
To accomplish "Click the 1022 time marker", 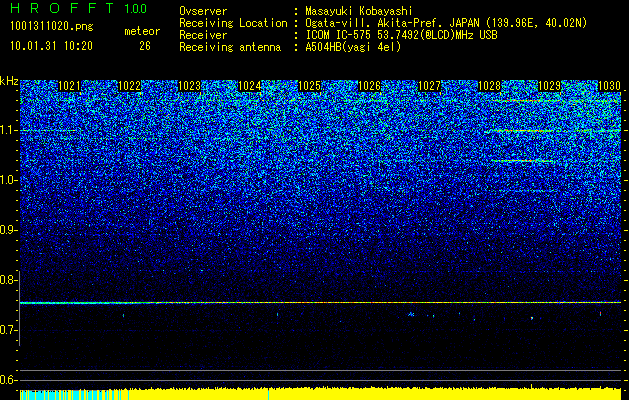I will (130, 86).
